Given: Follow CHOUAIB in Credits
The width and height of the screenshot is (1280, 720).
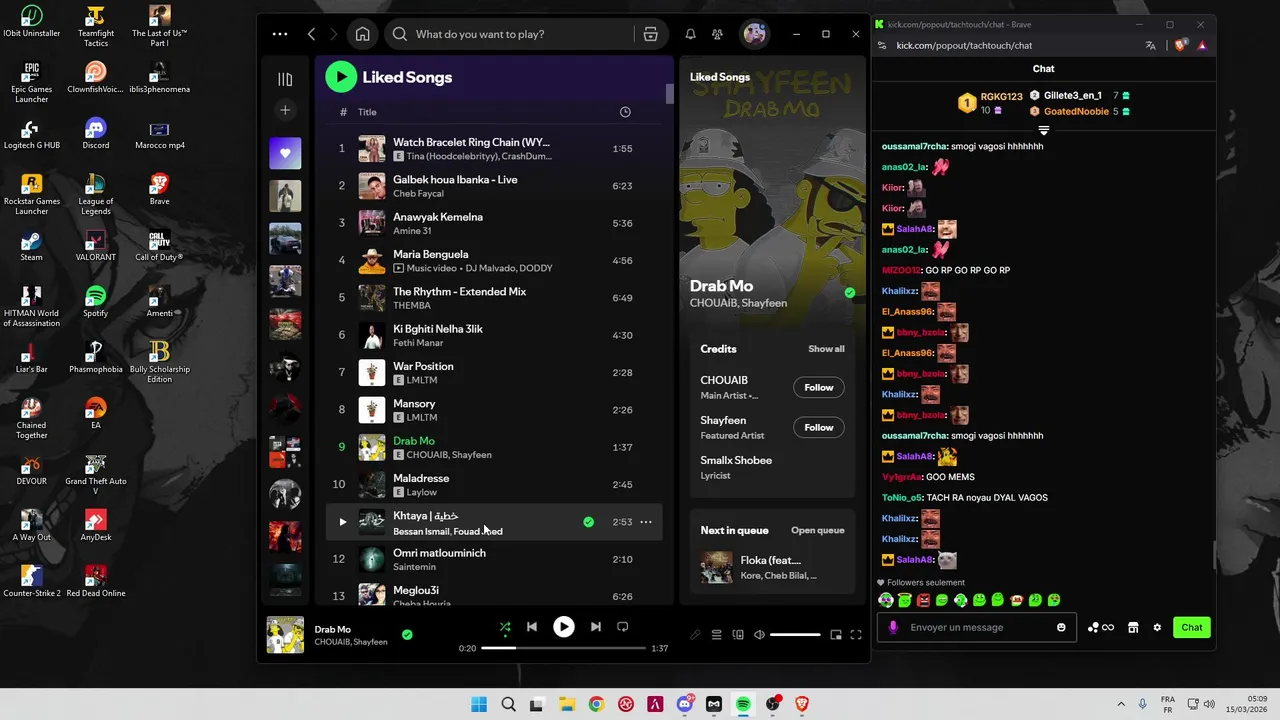Looking at the screenshot, I should point(819,387).
